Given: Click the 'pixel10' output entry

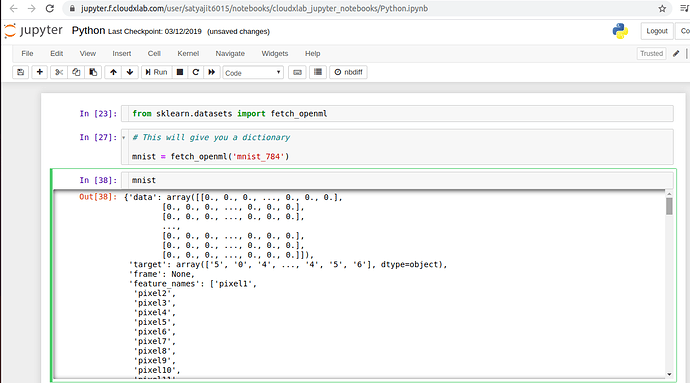Looking at the screenshot, I should pos(157,370).
